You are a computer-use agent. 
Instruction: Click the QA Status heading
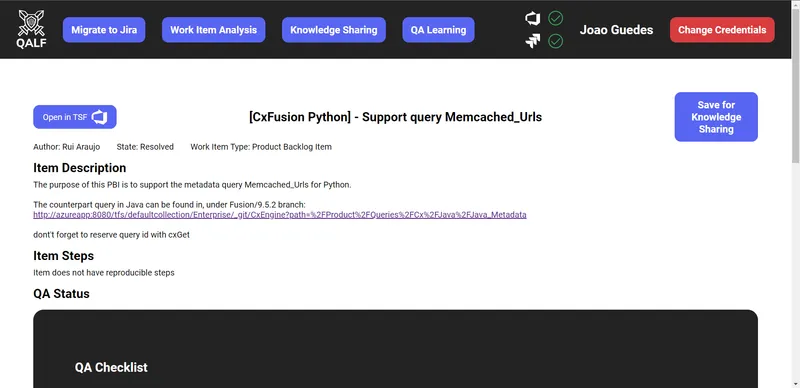(61, 294)
